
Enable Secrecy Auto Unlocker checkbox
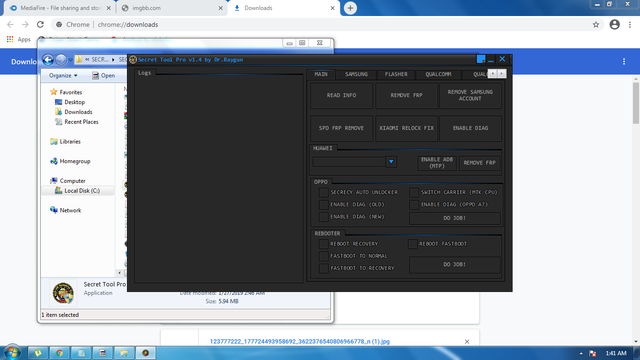(324, 192)
